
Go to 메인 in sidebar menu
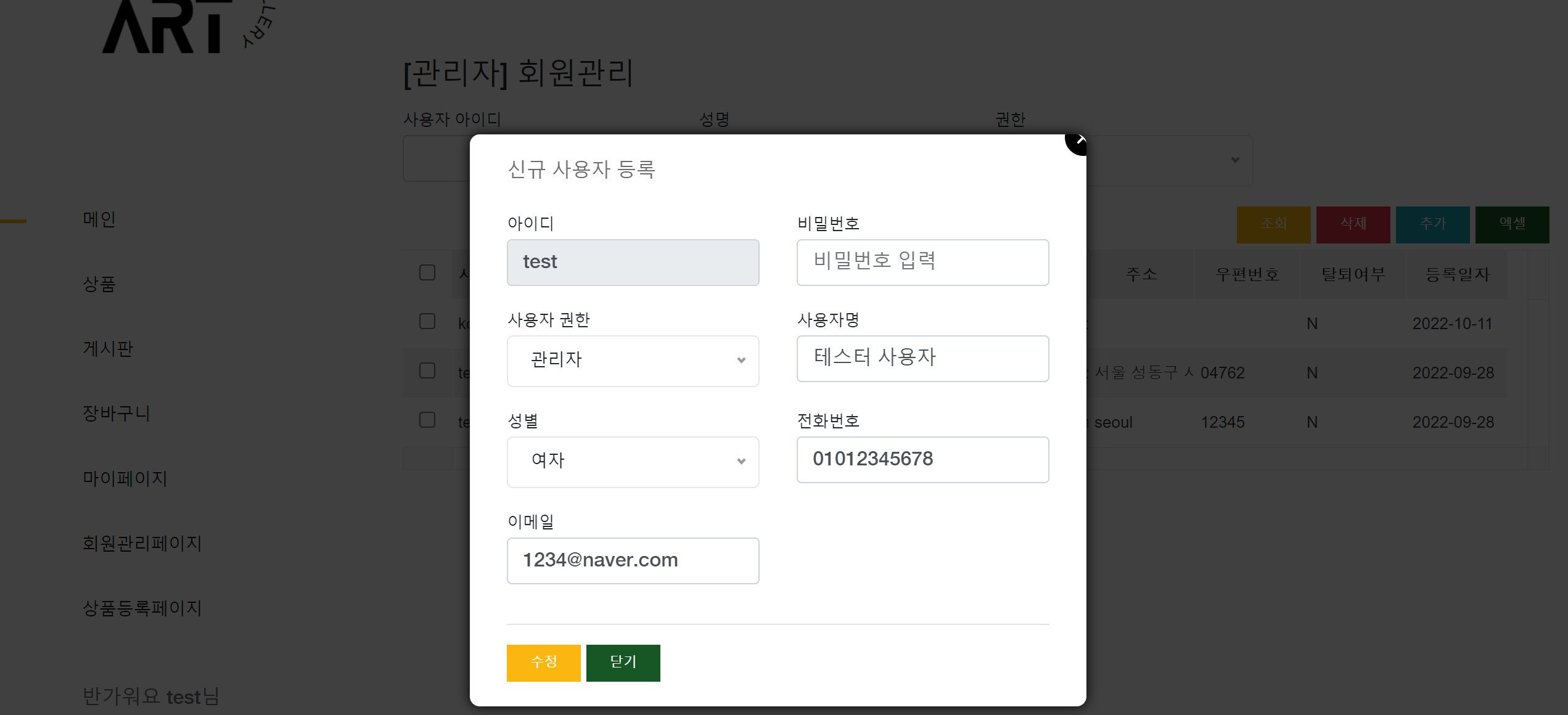(x=99, y=219)
